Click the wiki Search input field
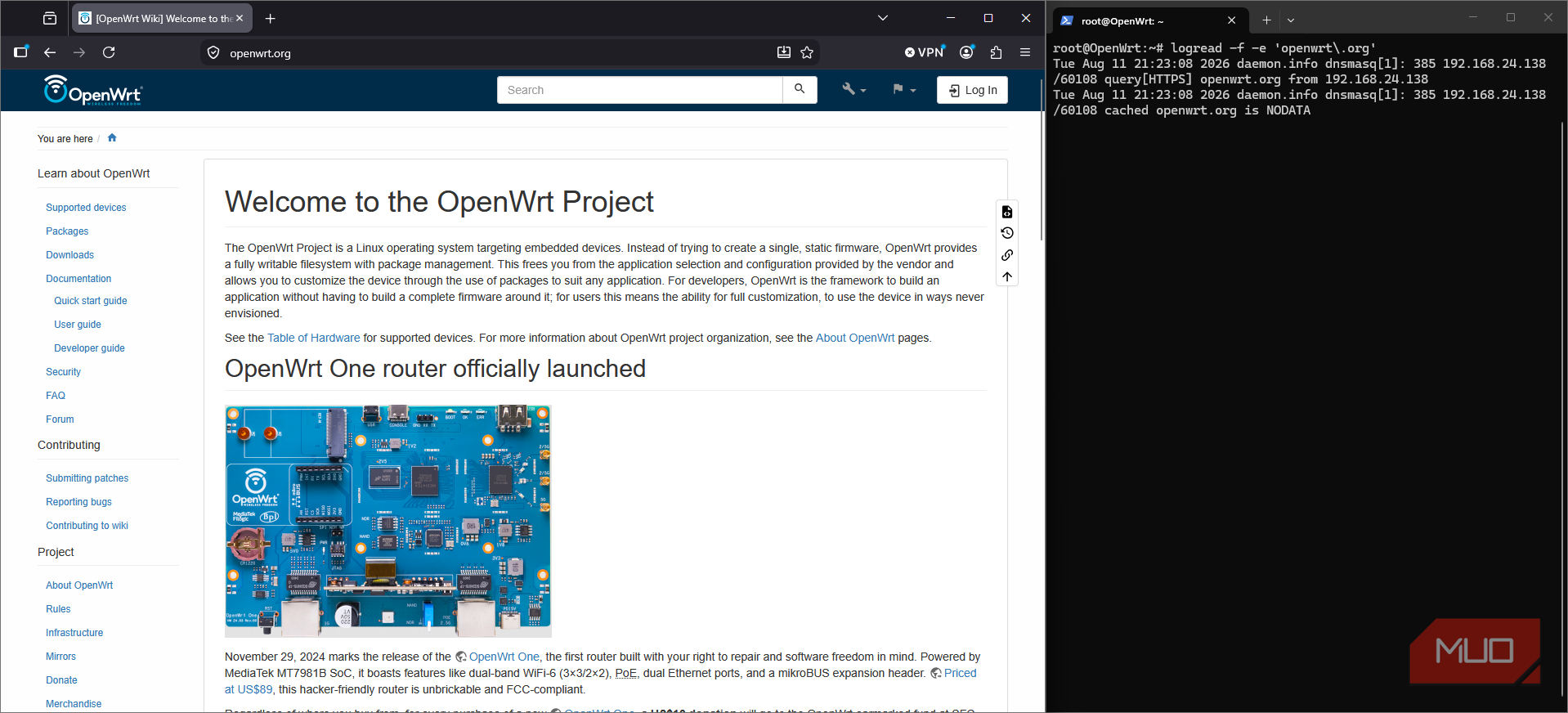The image size is (1568, 713). (639, 90)
